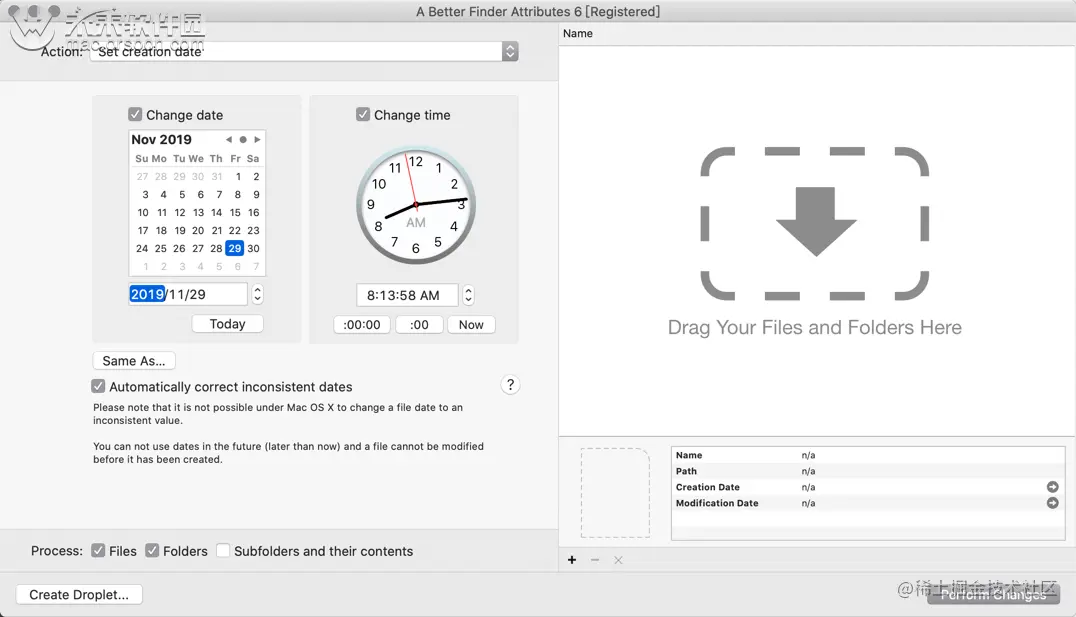Click the Creation Date arrow icon
1076x617 pixels.
(1052, 487)
